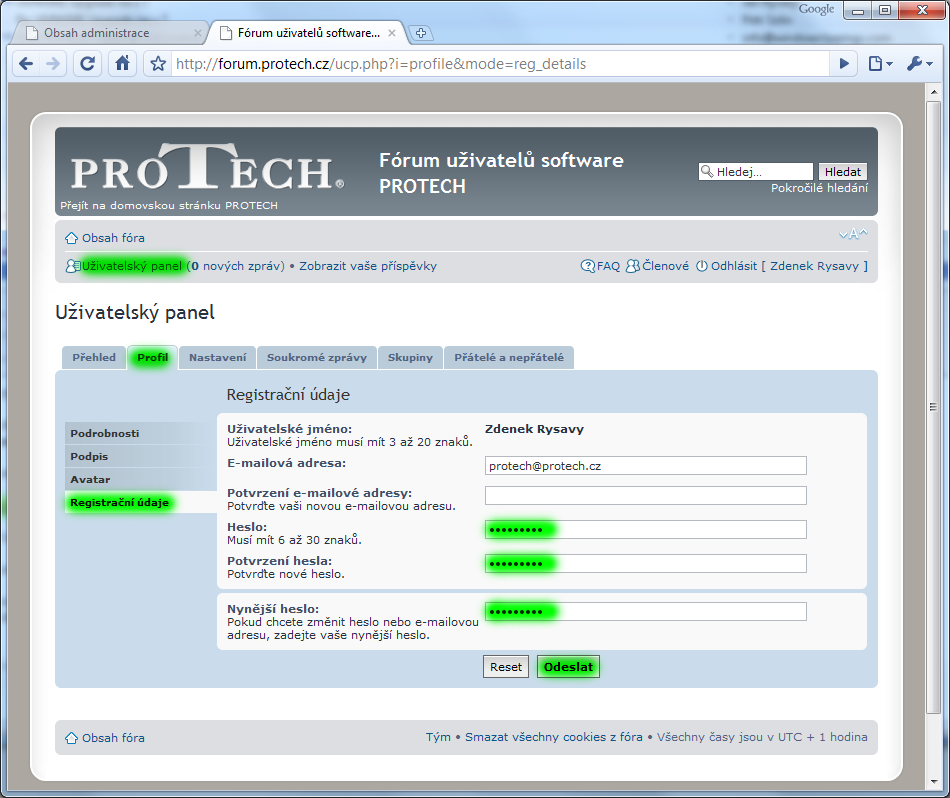The height and width of the screenshot is (798, 950).
Task: Select the Fórum uživatelů software browser tab
Action: 309,33
